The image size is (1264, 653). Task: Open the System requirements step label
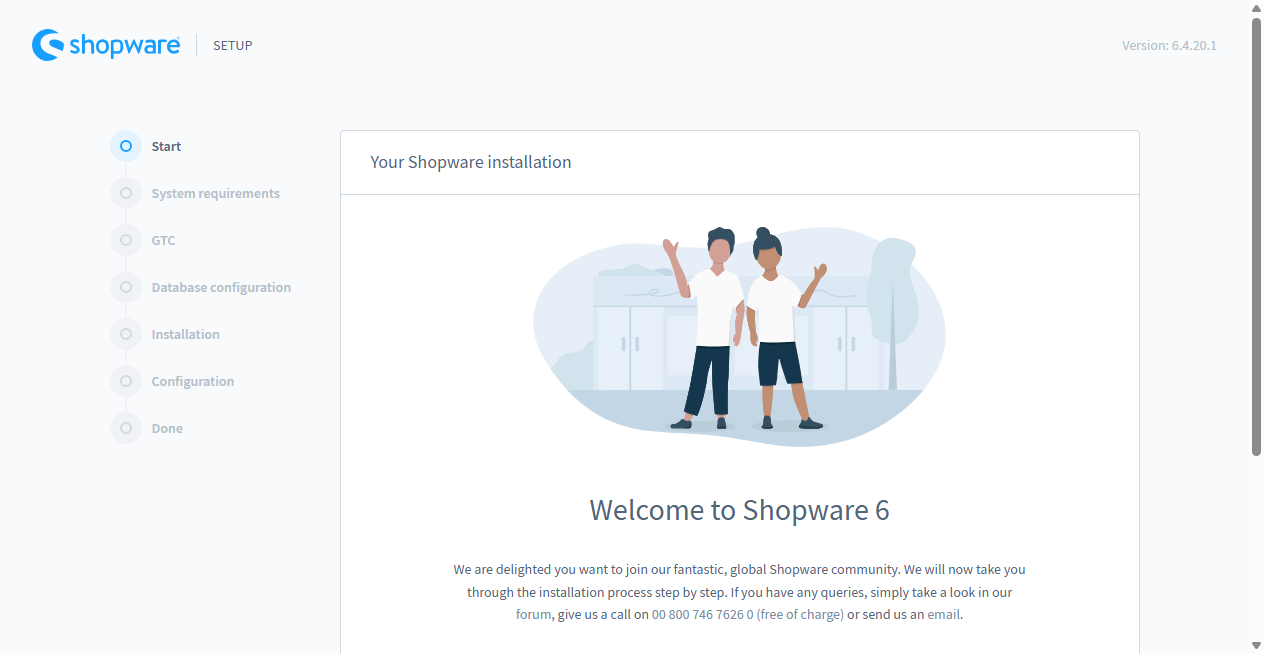point(216,193)
